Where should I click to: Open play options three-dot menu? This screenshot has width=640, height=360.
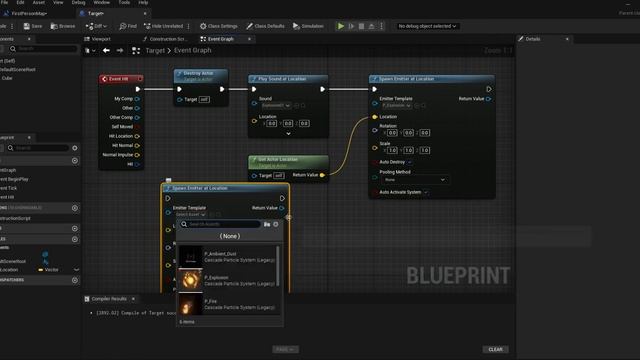point(382,26)
